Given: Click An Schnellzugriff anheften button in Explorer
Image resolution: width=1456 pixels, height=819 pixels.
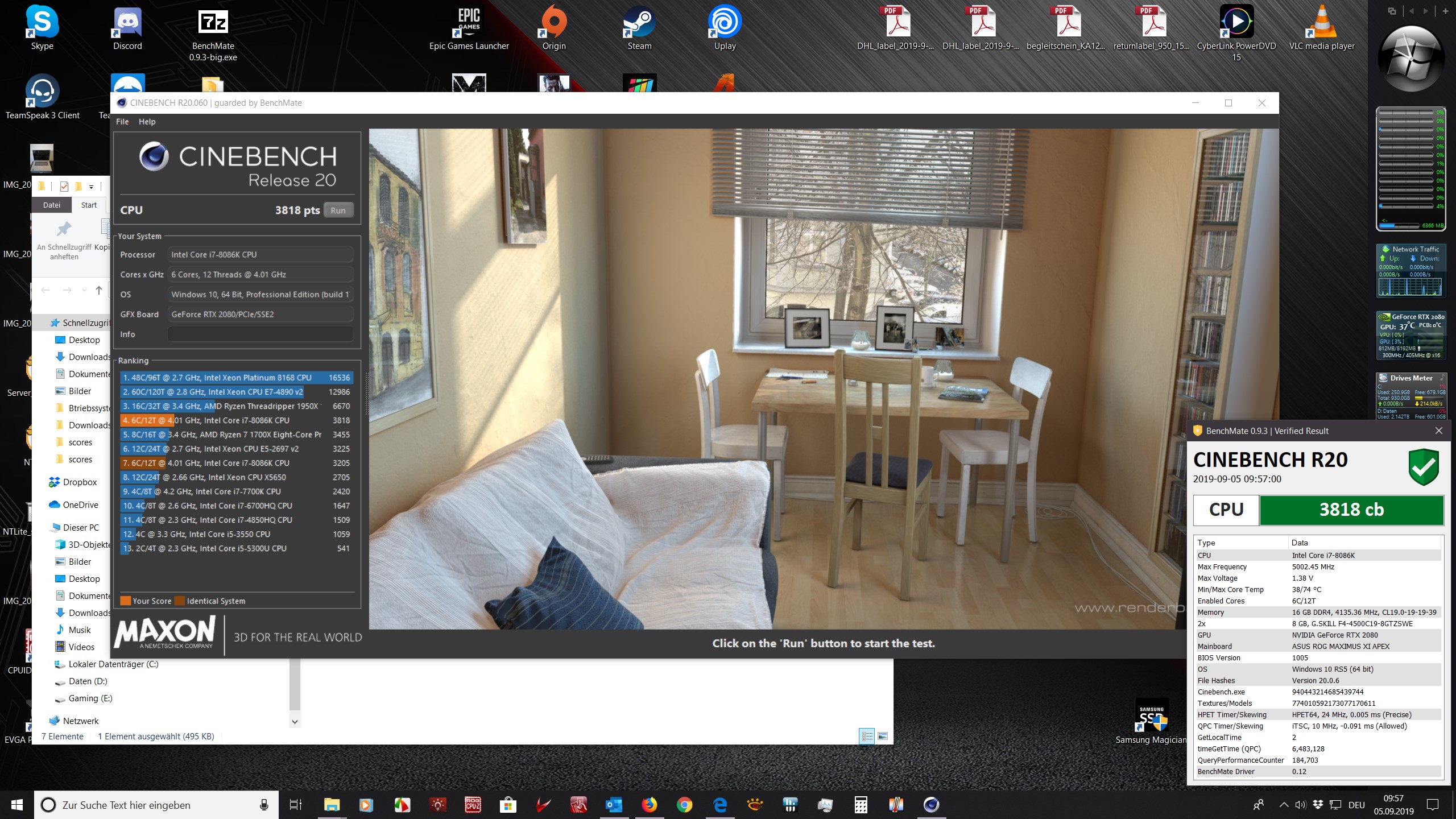Looking at the screenshot, I should click(x=64, y=241).
